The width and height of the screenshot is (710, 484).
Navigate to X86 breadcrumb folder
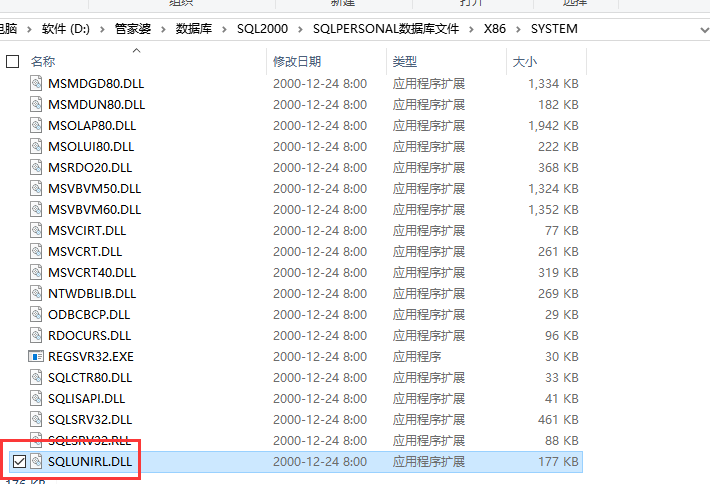pyautogui.click(x=494, y=29)
